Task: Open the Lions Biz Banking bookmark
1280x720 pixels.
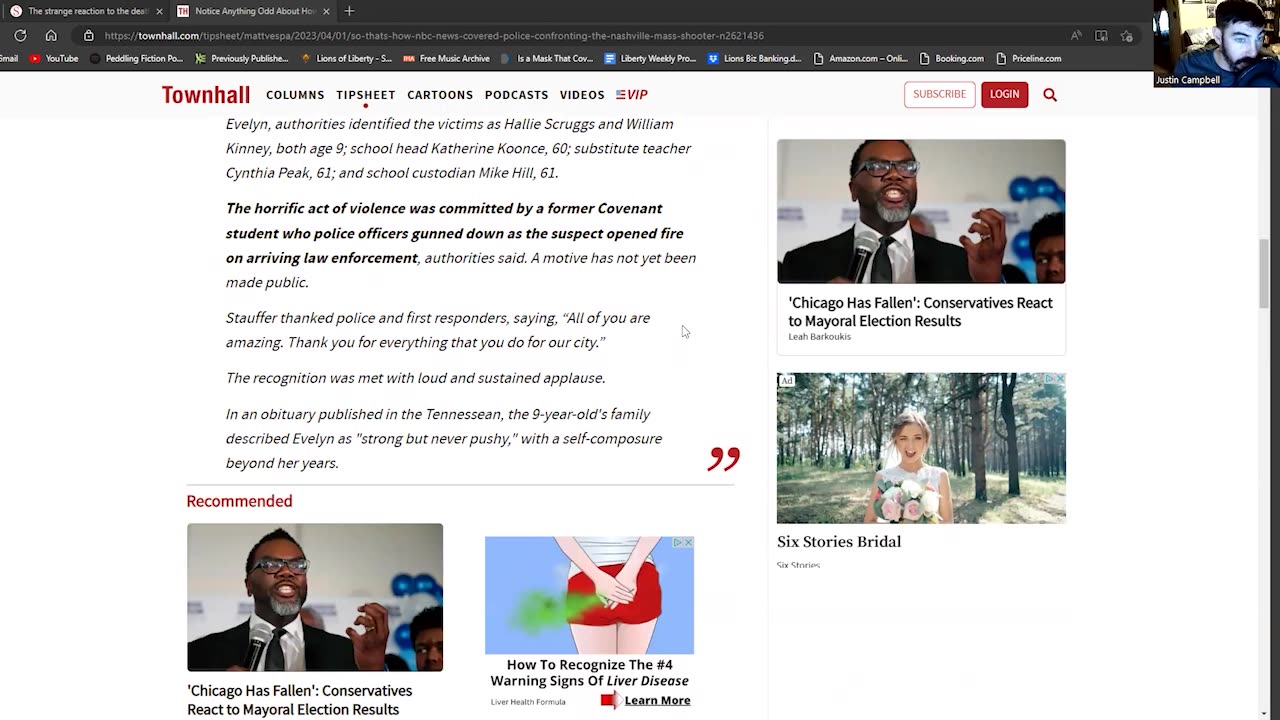Action: [755, 58]
